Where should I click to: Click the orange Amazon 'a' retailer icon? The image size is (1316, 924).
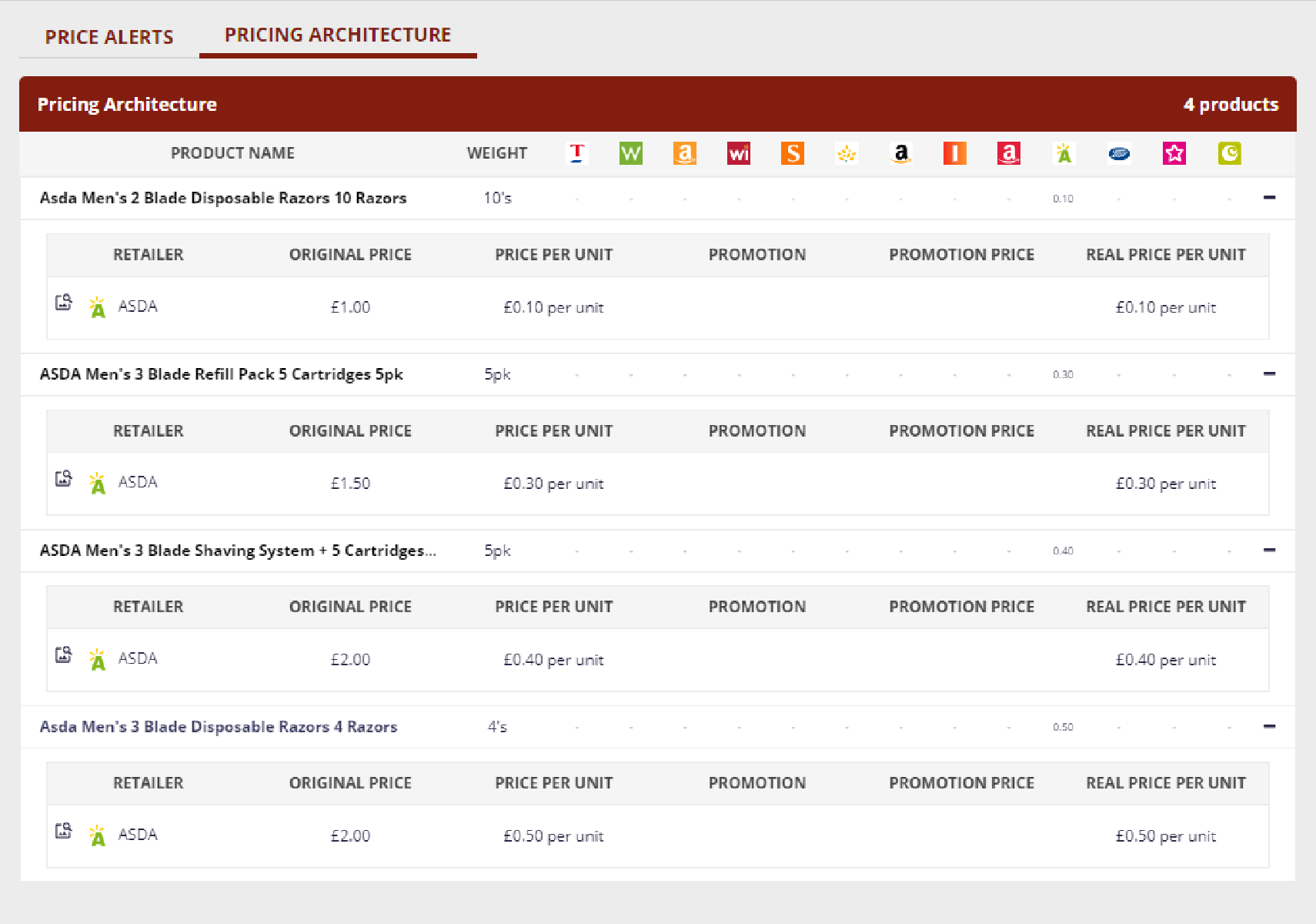click(685, 153)
